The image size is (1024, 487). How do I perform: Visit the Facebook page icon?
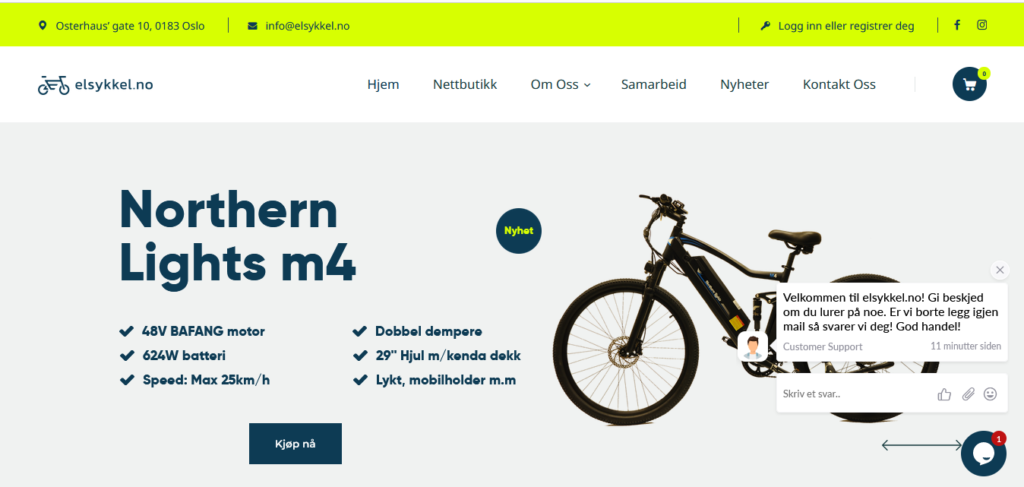957,25
